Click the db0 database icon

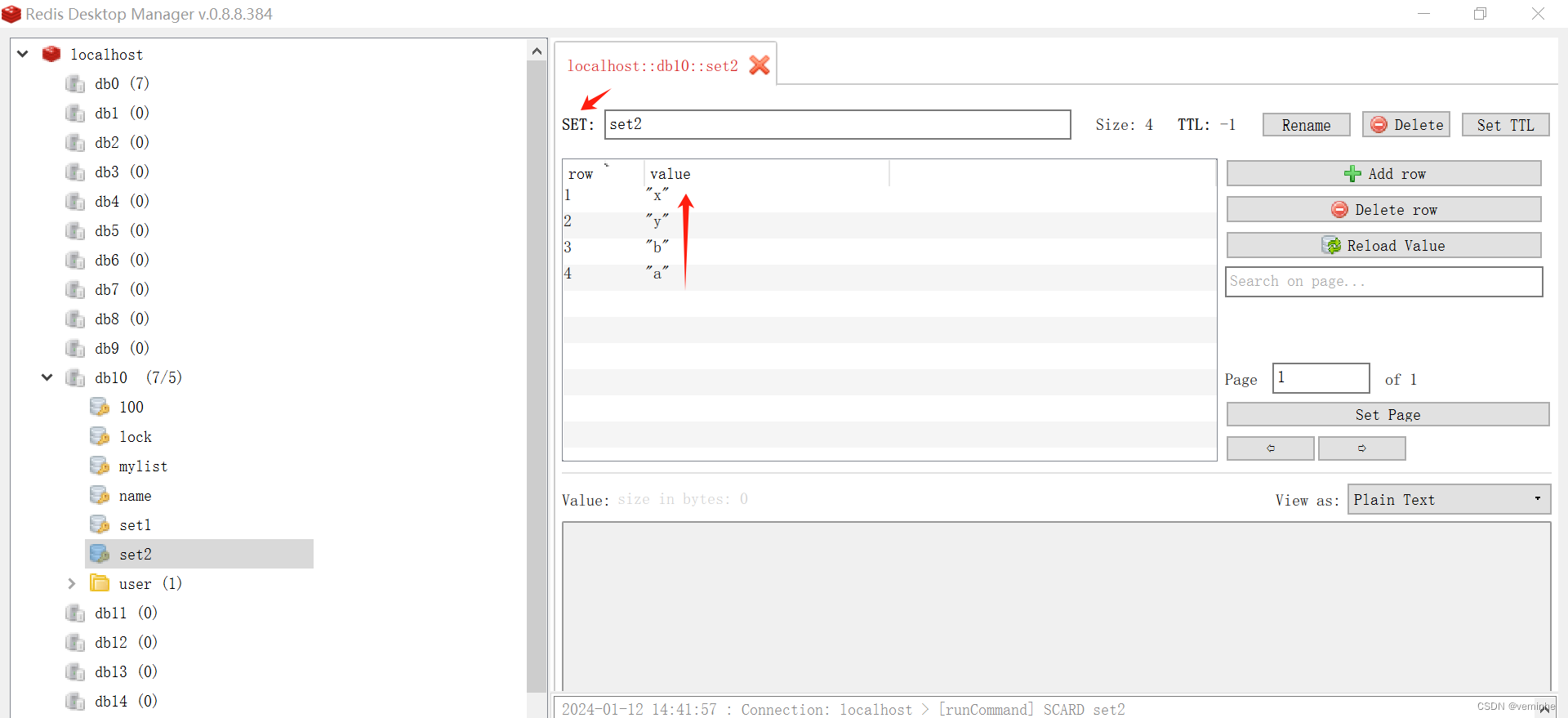[75, 83]
